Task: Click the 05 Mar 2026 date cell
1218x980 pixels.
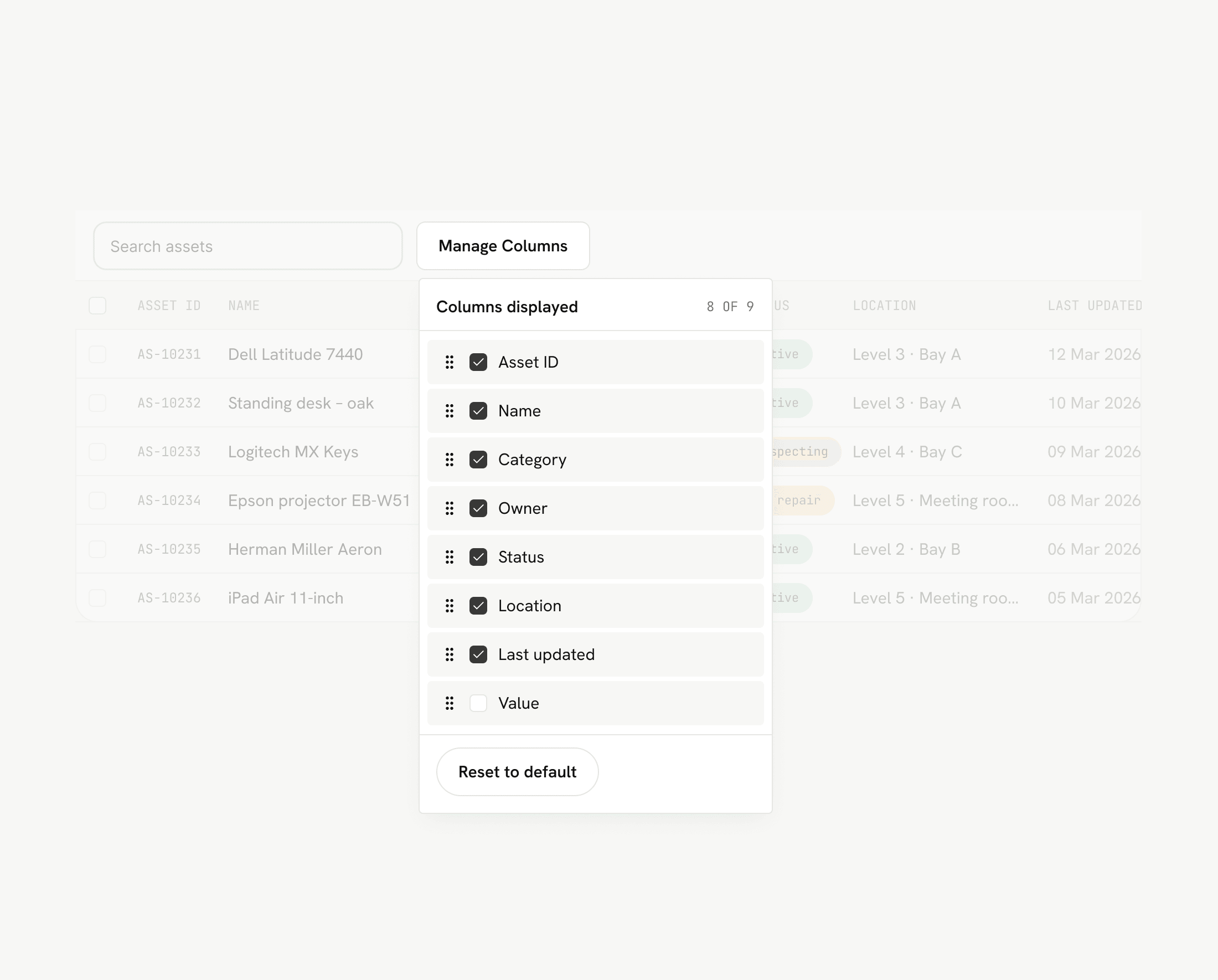Action: tap(1095, 598)
